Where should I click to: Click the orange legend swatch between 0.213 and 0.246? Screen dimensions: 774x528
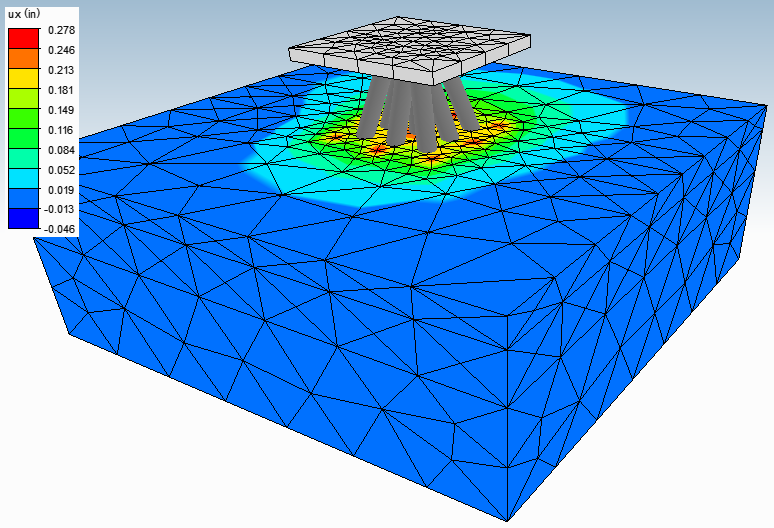[23, 58]
